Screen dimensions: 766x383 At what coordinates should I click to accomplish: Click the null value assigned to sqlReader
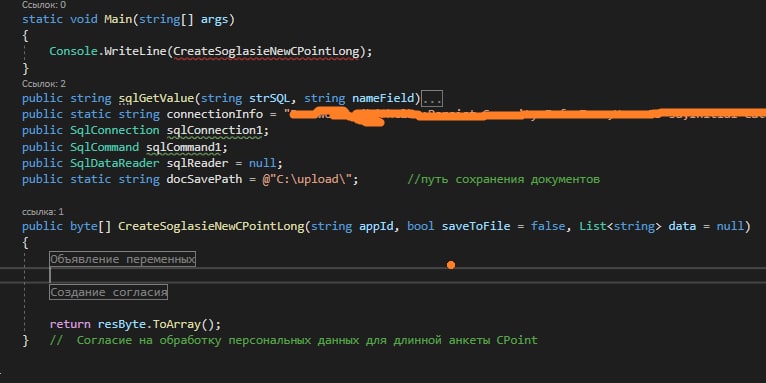click(x=262, y=163)
